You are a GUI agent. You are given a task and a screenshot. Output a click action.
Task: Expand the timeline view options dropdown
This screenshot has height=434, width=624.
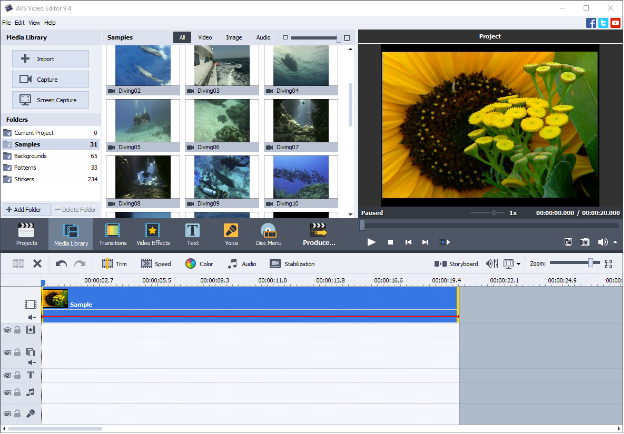(520, 264)
